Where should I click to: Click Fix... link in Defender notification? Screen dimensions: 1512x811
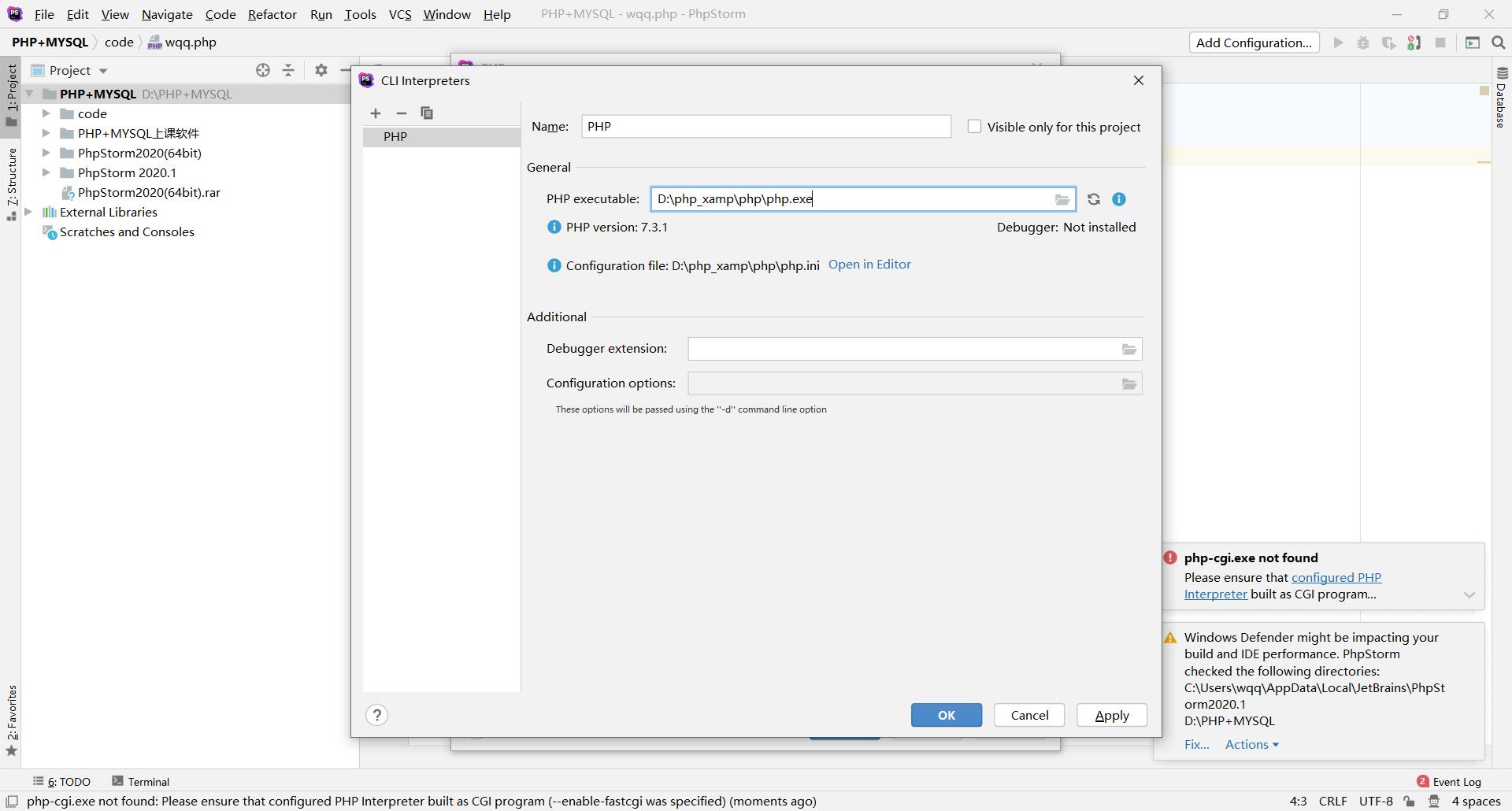click(1196, 744)
